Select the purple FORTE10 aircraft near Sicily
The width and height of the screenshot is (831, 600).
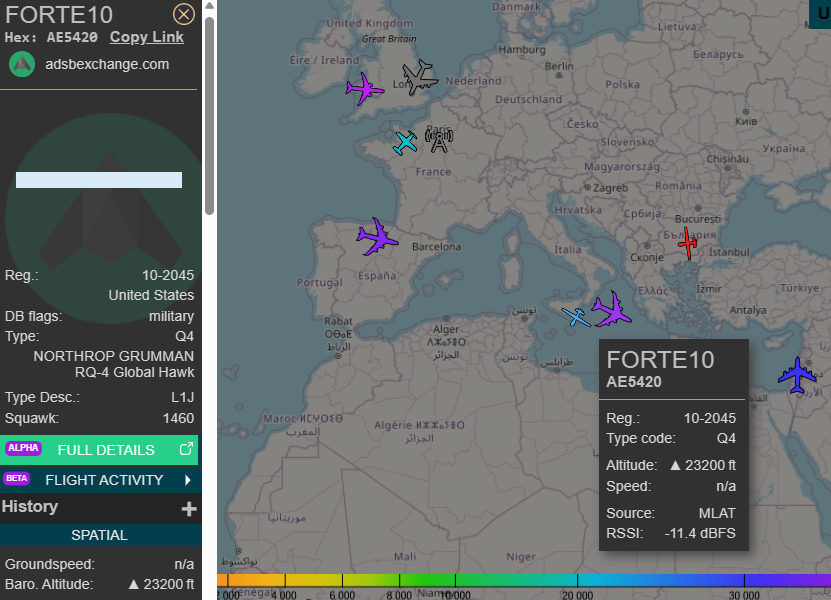coord(612,309)
